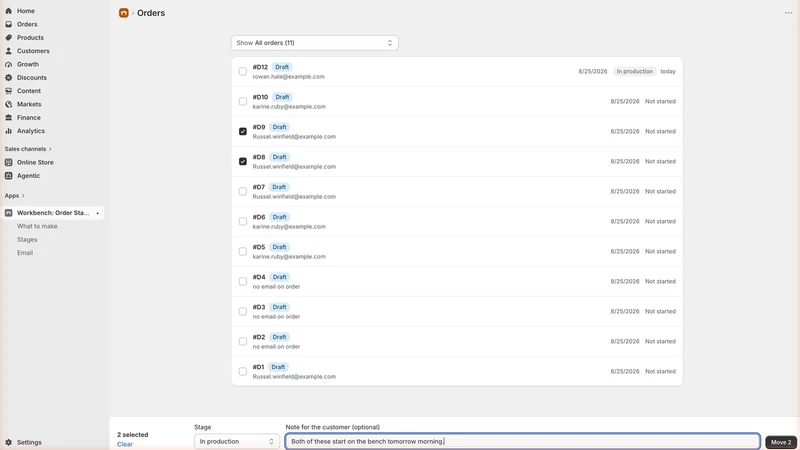
Task: Select the checkbox for order #D2
Action: pos(243,341)
